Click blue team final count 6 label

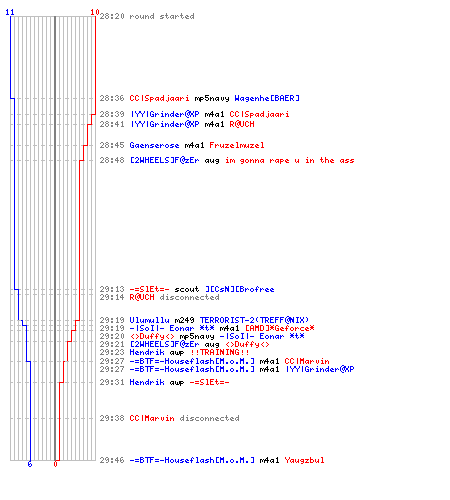pos(30,464)
